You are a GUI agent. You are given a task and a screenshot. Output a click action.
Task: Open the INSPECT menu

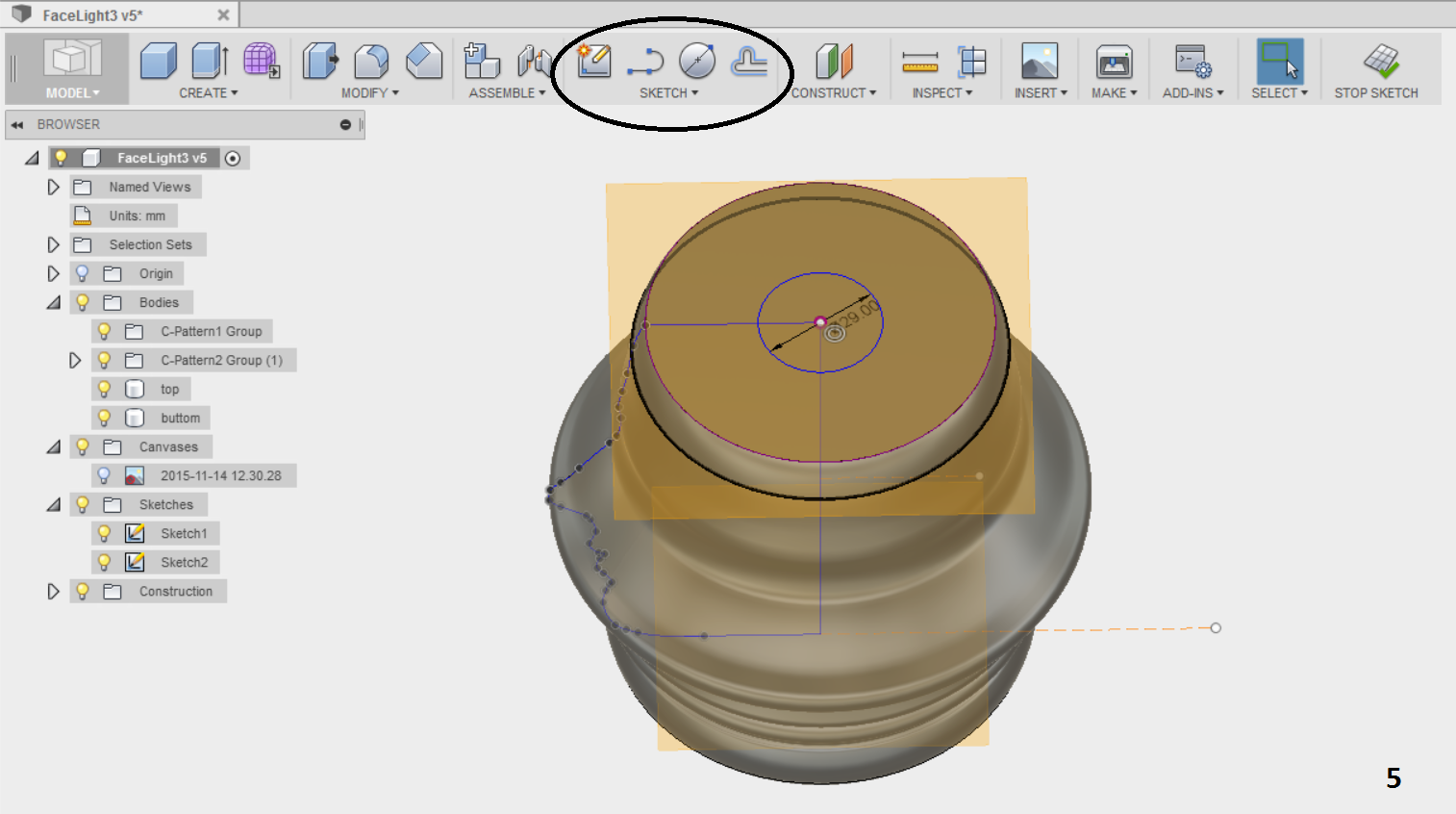(942, 93)
